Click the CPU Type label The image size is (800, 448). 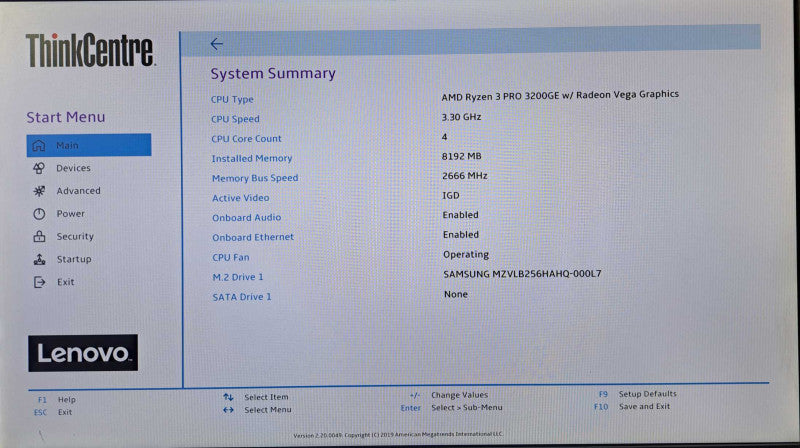point(232,99)
